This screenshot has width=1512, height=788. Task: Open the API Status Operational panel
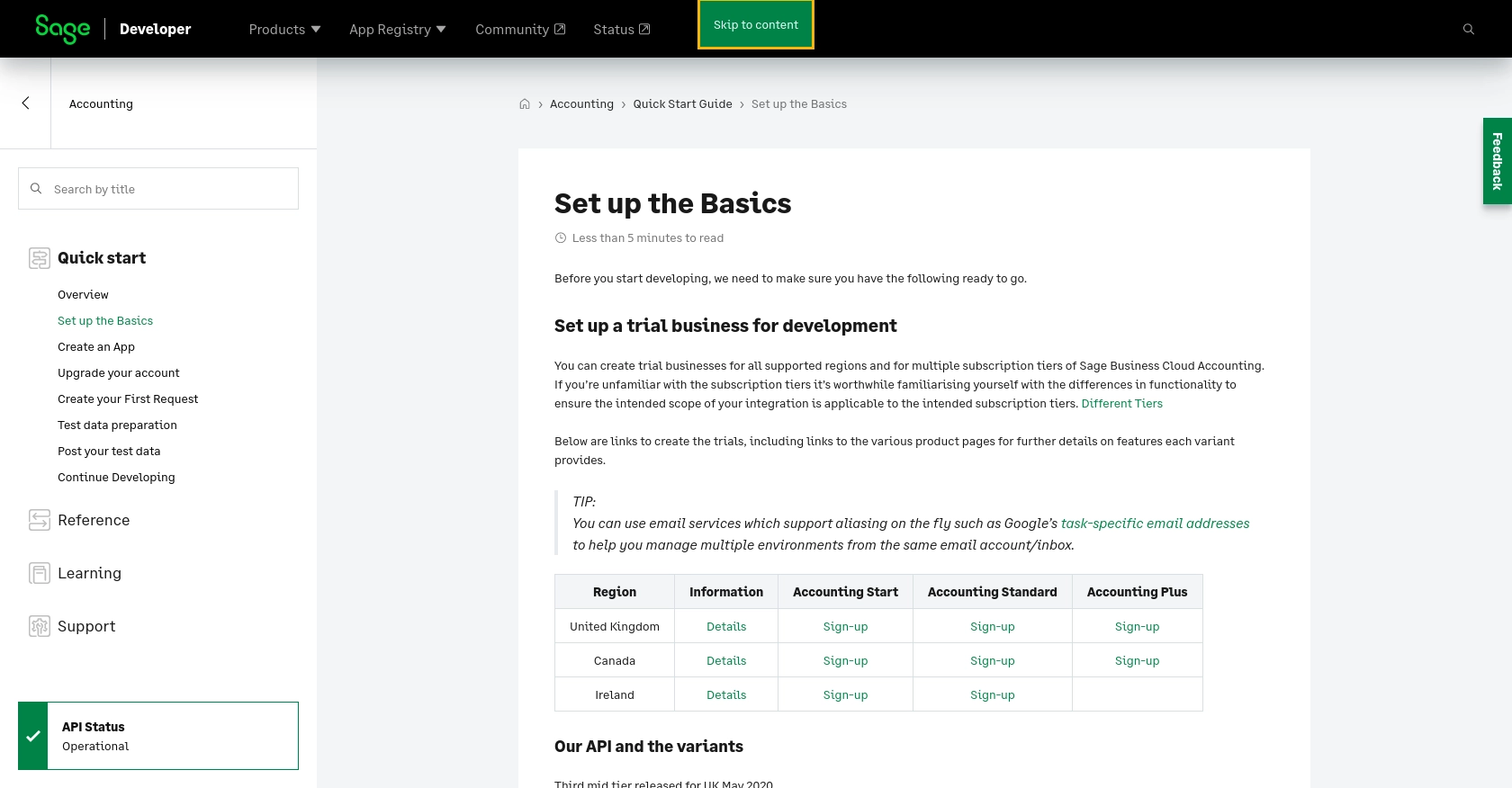[x=158, y=736]
